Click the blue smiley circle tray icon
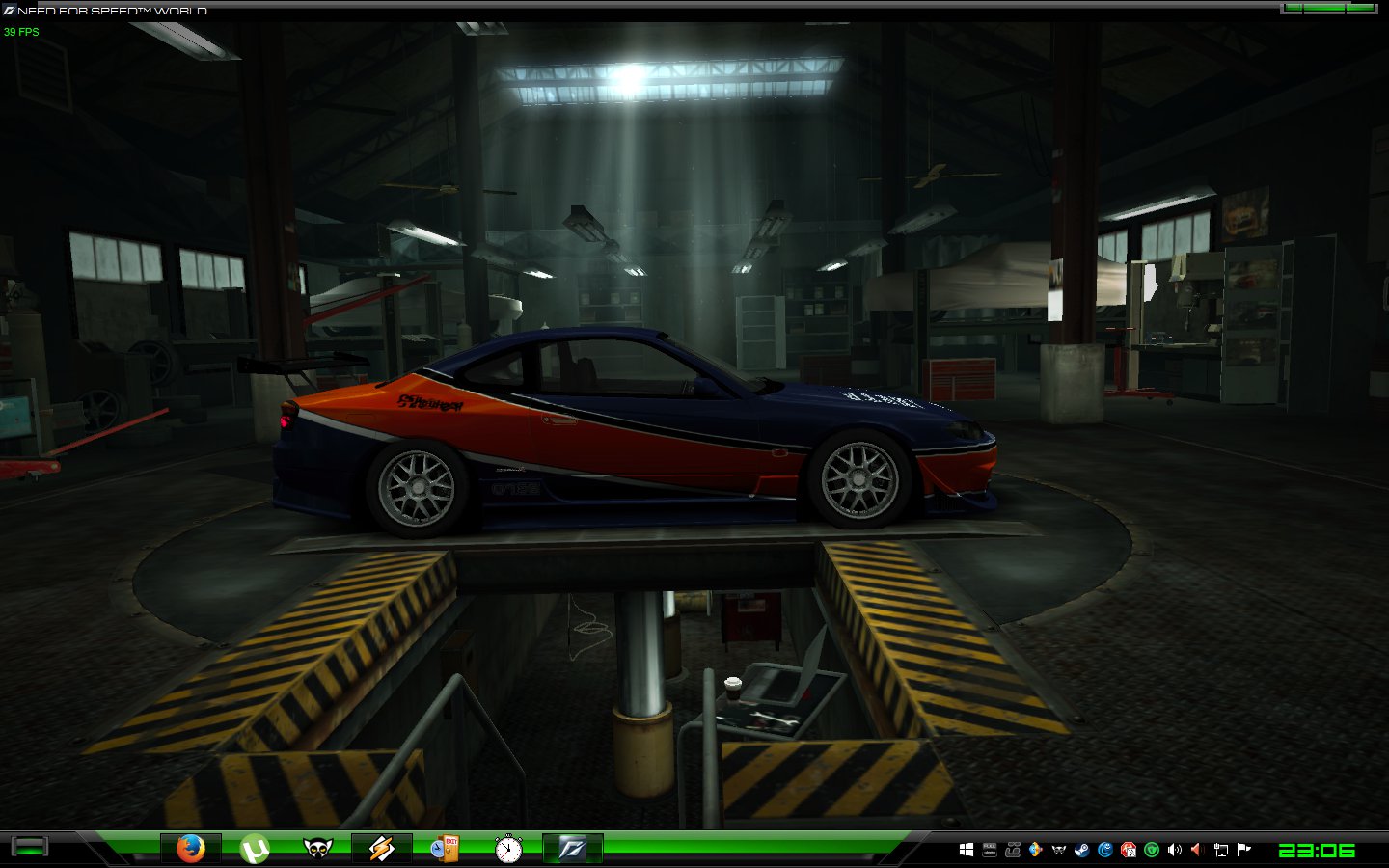The image size is (1389, 868). pyautogui.click(x=1105, y=850)
